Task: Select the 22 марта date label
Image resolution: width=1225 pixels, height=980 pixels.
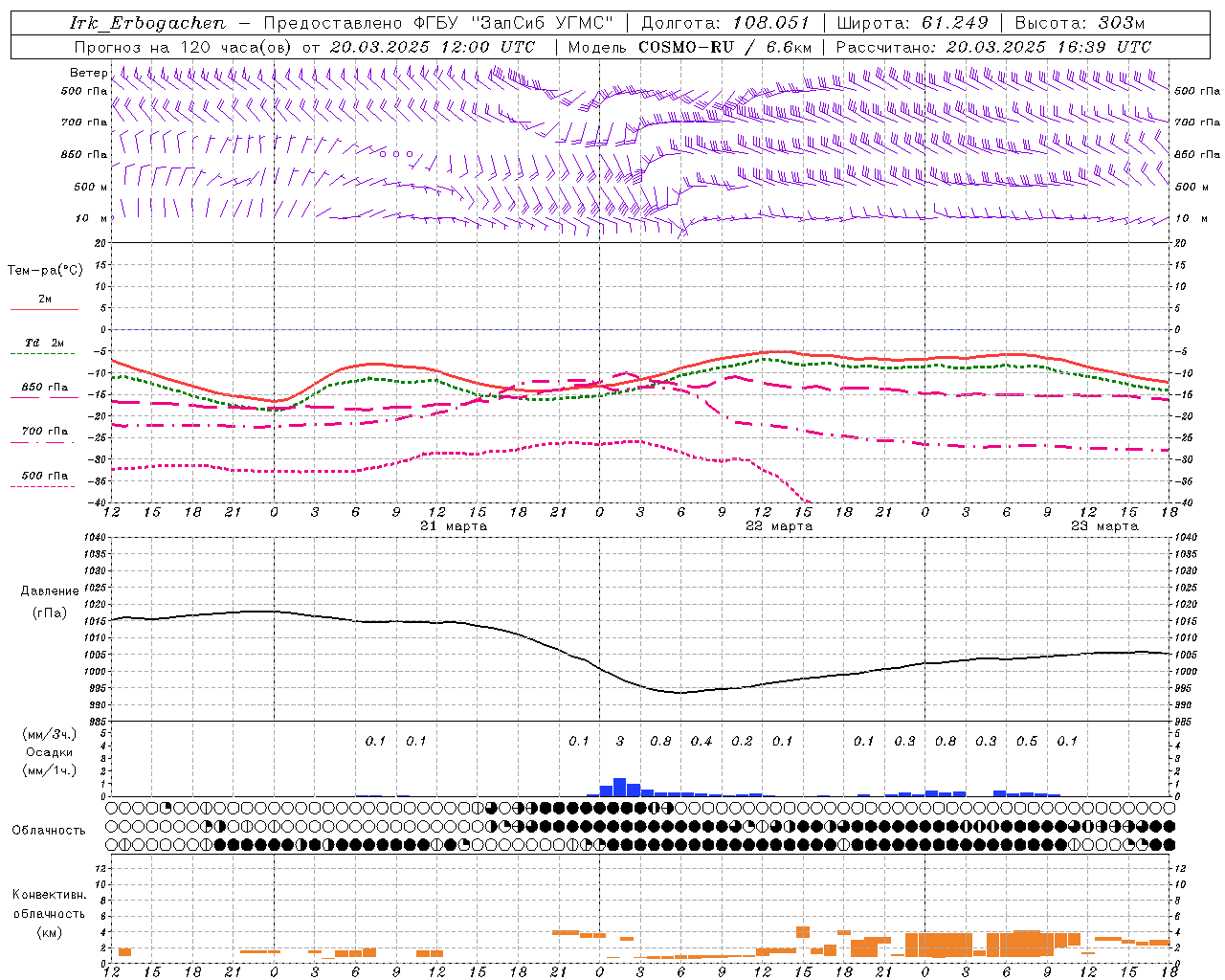Action: [779, 526]
